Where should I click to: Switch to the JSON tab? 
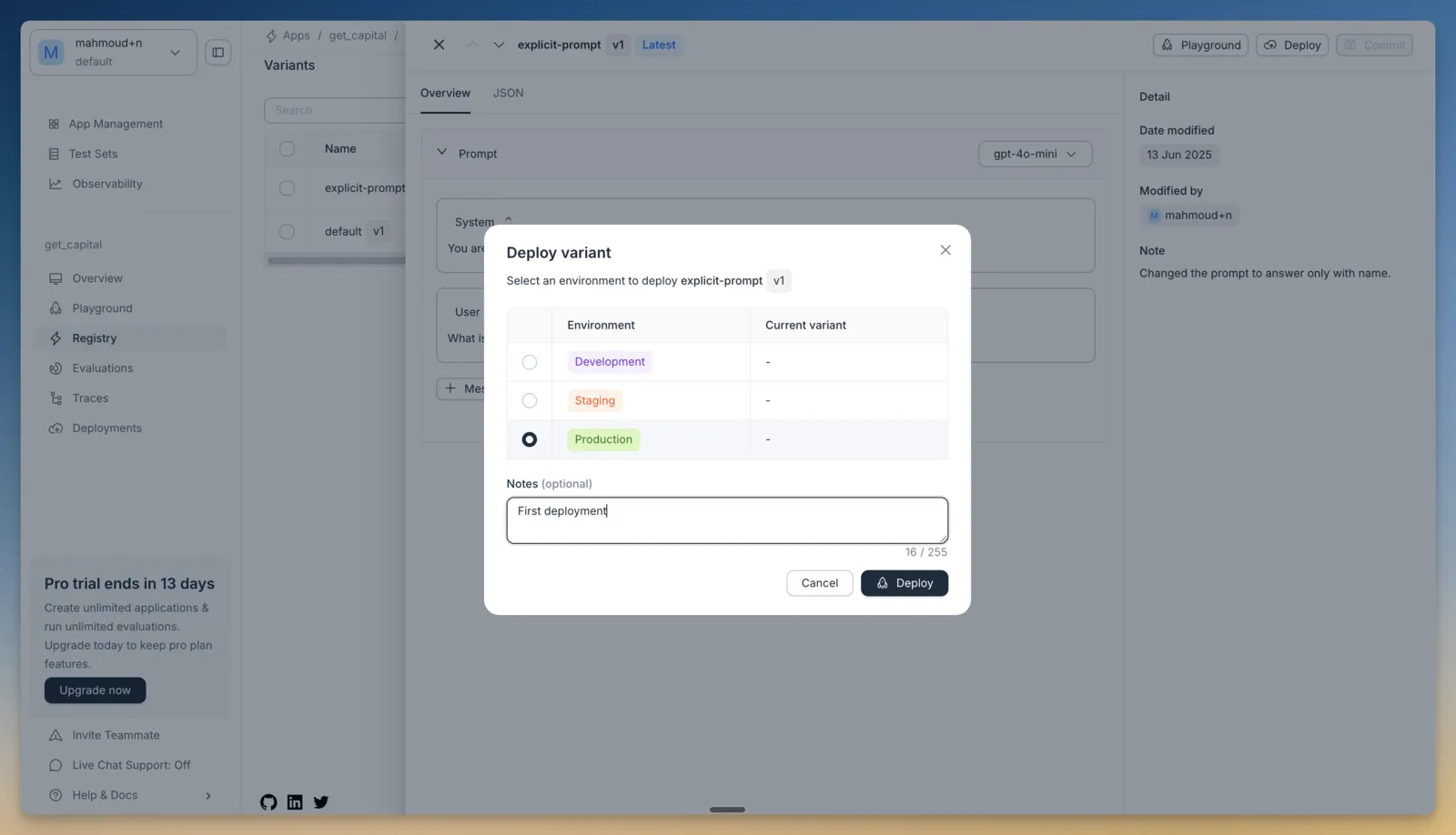click(508, 93)
